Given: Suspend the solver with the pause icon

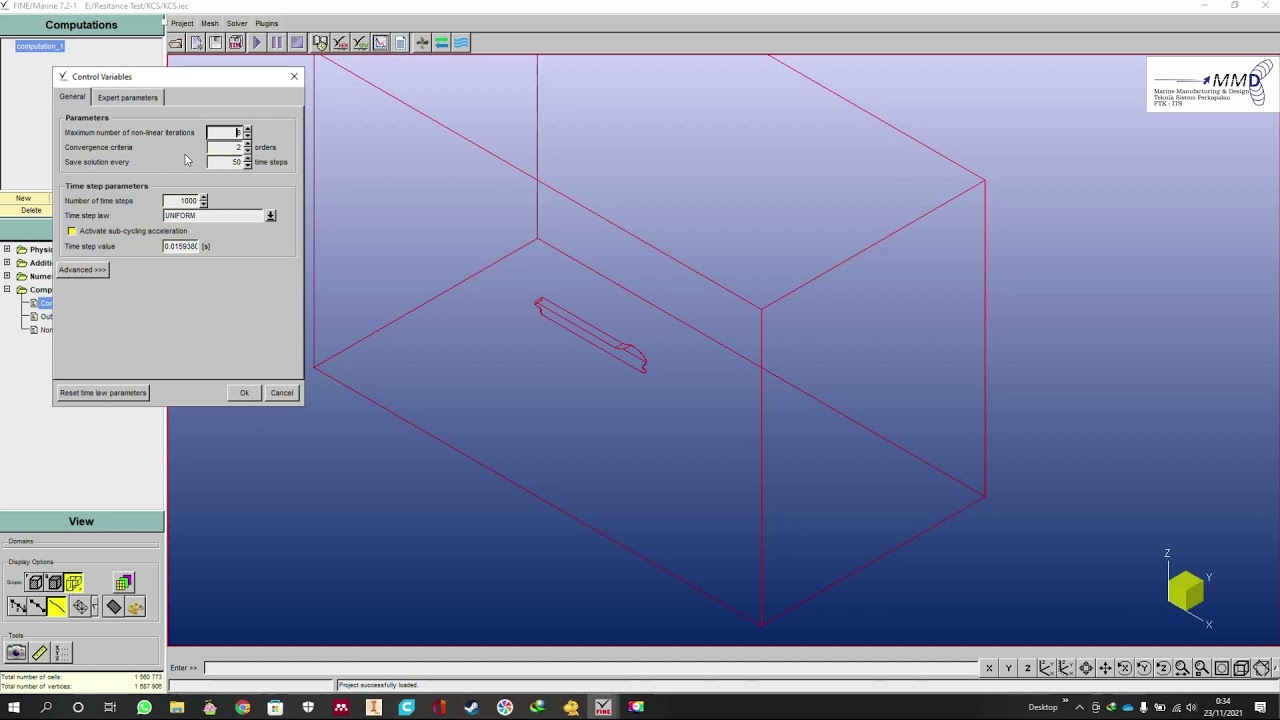Looking at the screenshot, I should click(277, 42).
